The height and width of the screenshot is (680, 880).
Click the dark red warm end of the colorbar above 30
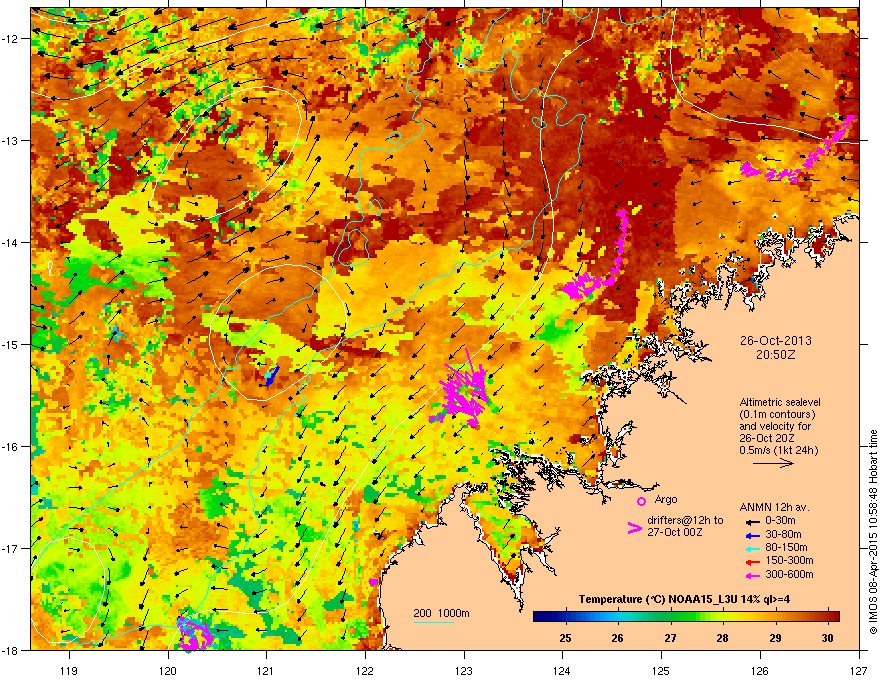click(832, 617)
